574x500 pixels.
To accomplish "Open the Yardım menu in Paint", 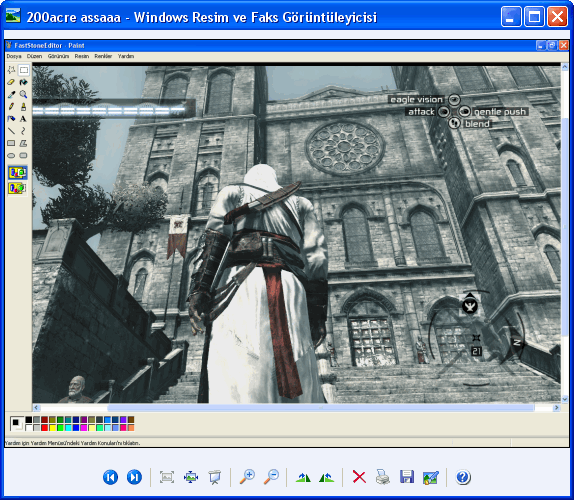I will [x=126, y=56].
